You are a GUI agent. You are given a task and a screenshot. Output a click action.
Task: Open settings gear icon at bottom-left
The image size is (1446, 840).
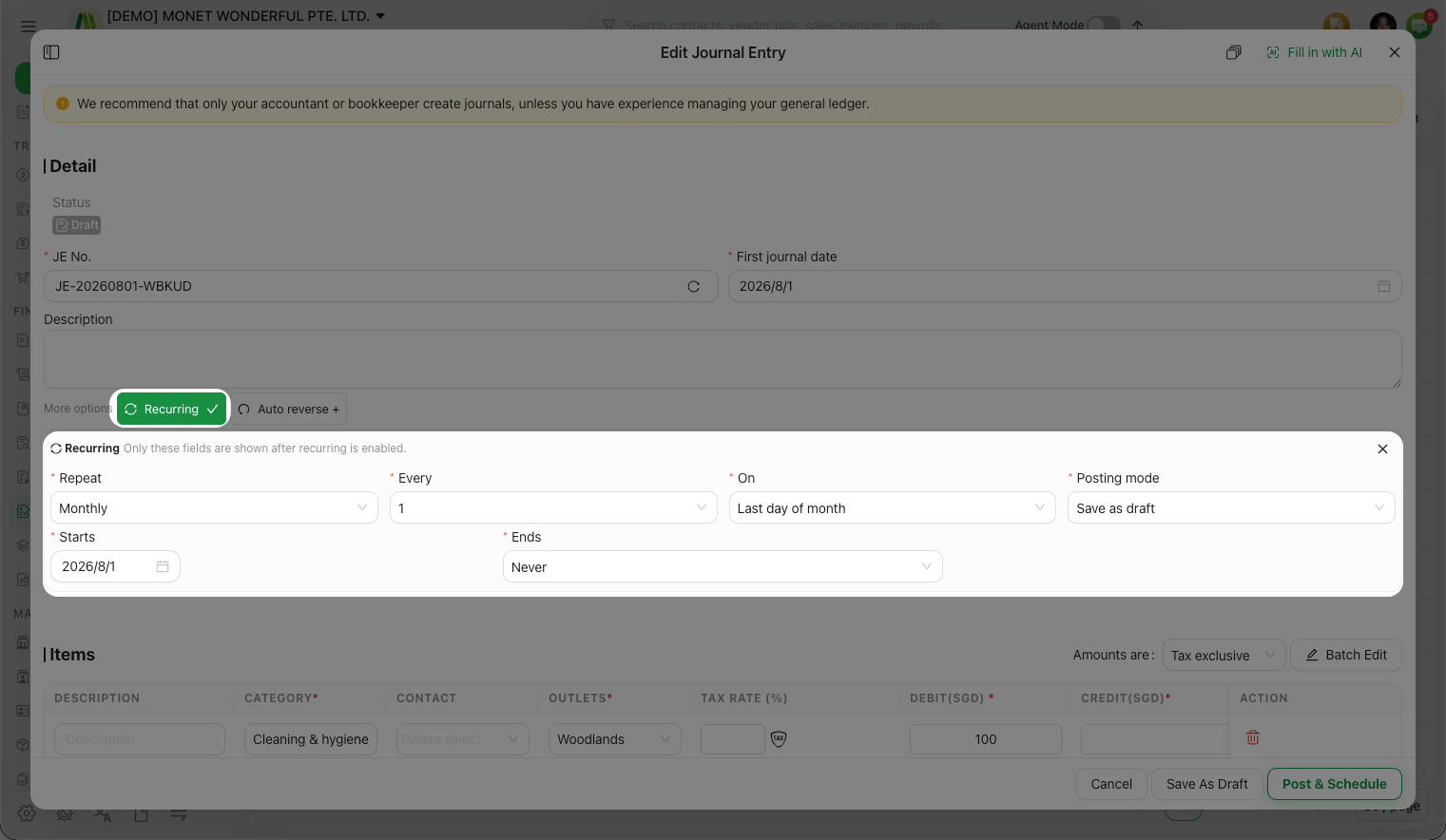pos(27,813)
